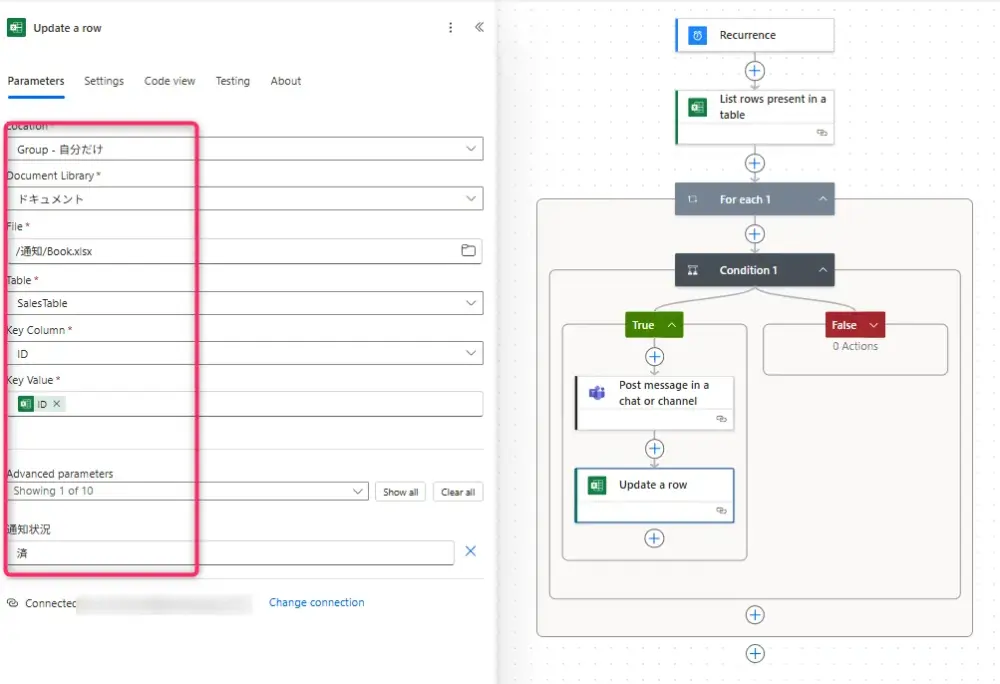Collapse the Update a row panel
This screenshot has height=684, width=1000.
479,28
